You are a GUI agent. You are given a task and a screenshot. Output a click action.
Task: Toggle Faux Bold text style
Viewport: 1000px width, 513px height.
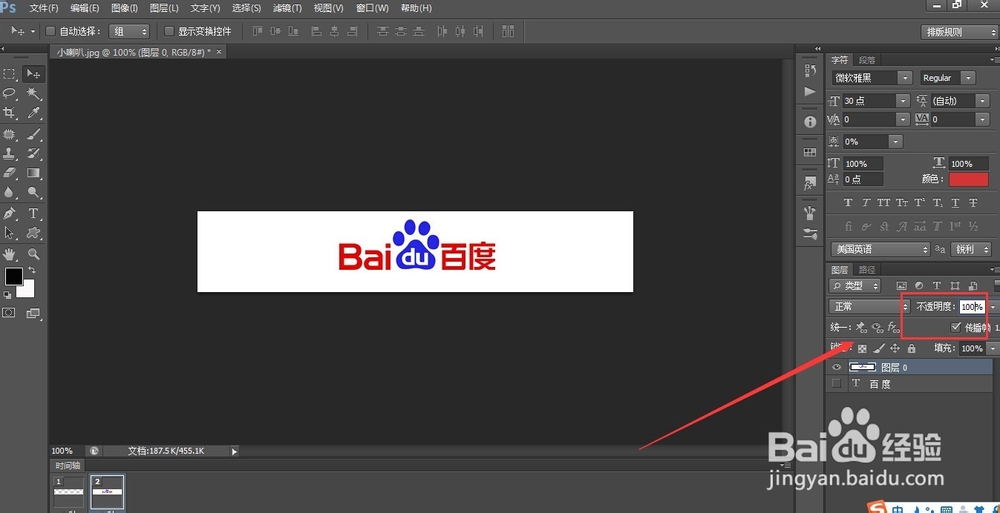(848, 203)
